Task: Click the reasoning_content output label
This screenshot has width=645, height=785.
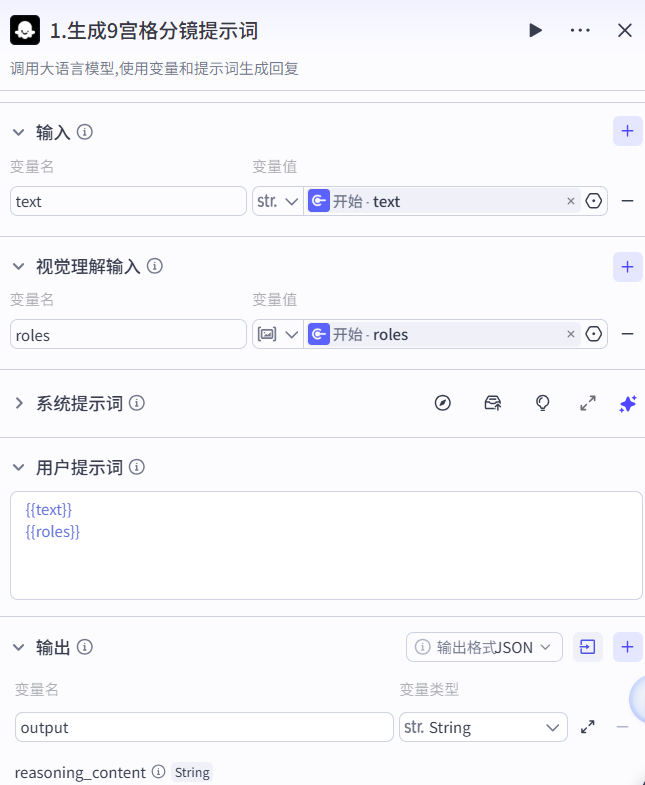Action: (x=80, y=772)
